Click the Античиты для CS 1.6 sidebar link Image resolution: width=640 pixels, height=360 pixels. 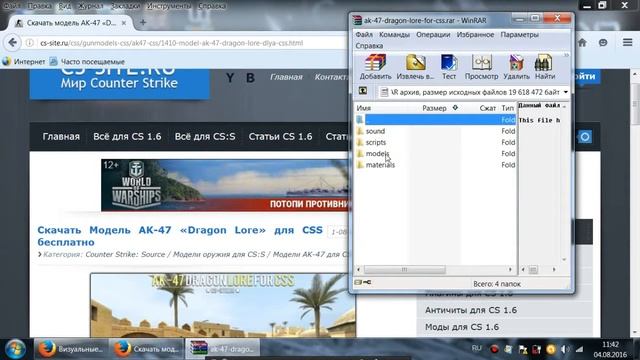coord(471,310)
